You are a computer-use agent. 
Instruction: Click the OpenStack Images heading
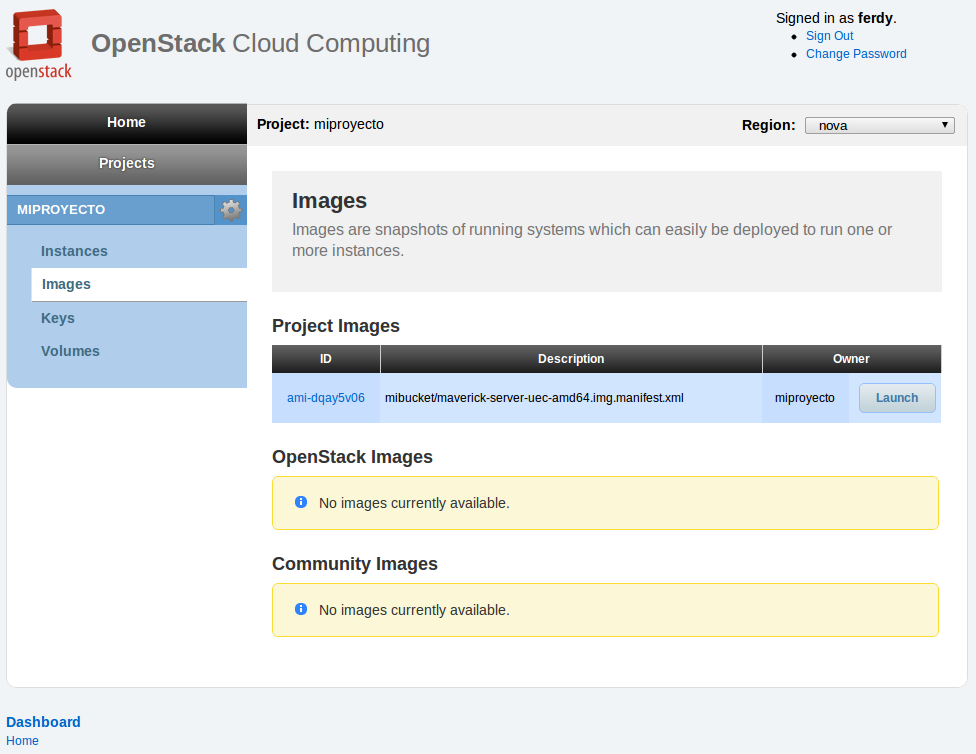click(352, 457)
